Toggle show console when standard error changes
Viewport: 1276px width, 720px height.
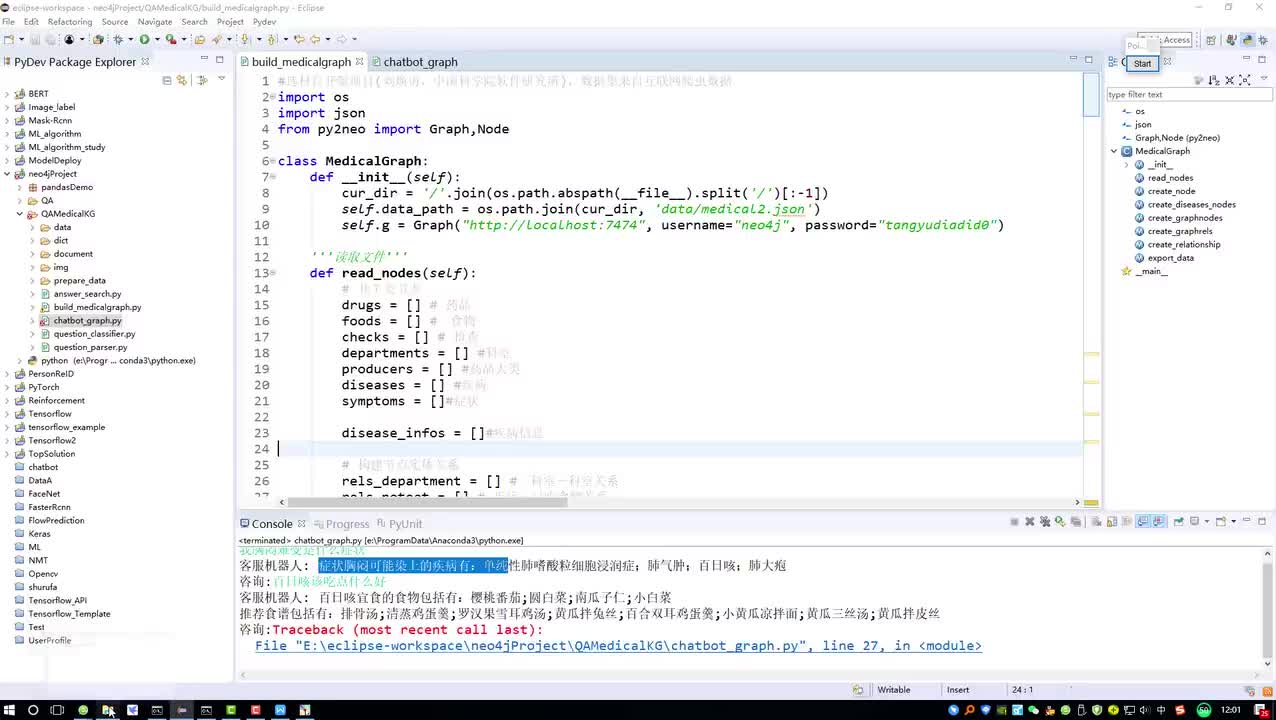(x=1158, y=521)
